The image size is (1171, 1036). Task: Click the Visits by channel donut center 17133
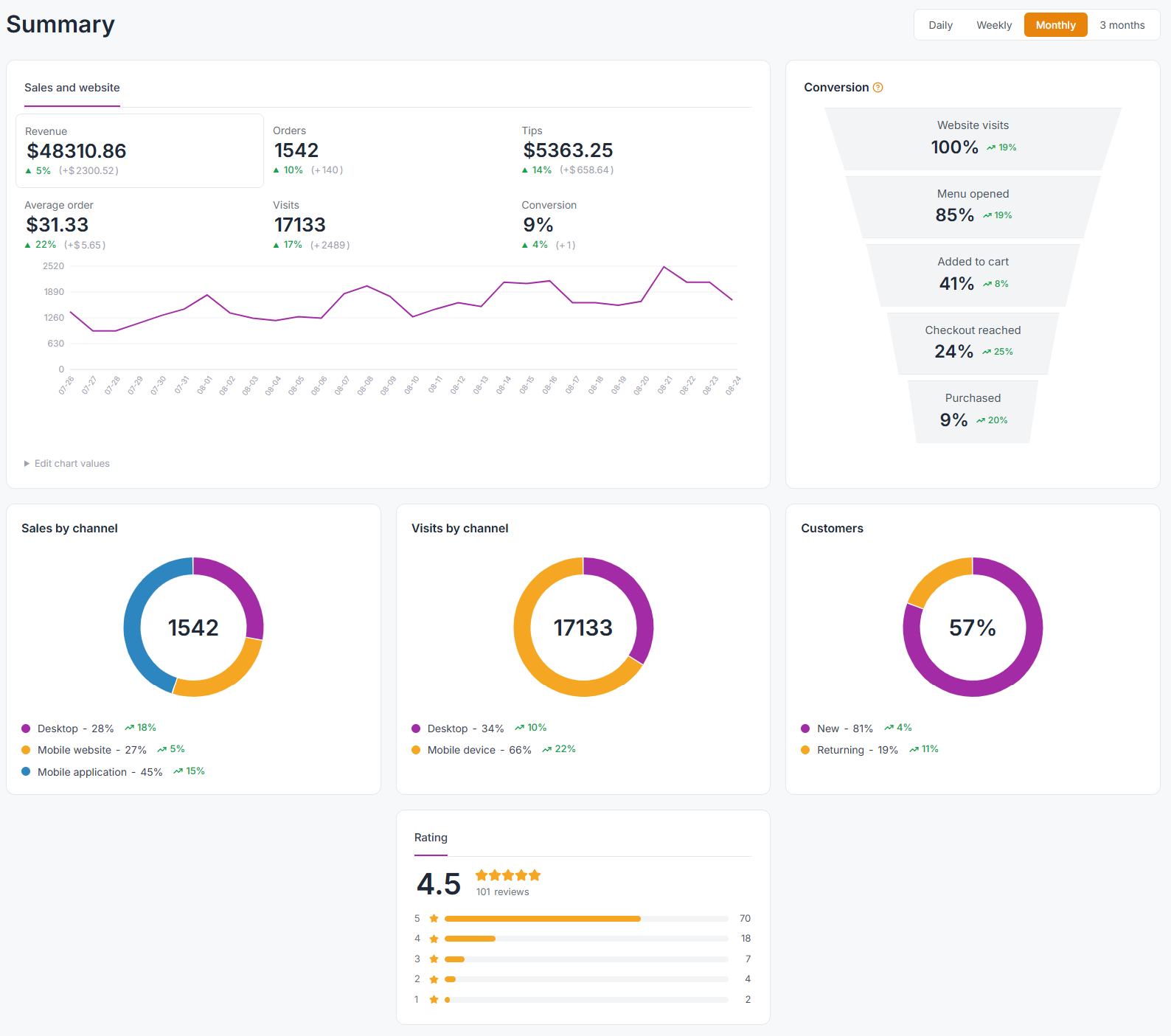(583, 627)
